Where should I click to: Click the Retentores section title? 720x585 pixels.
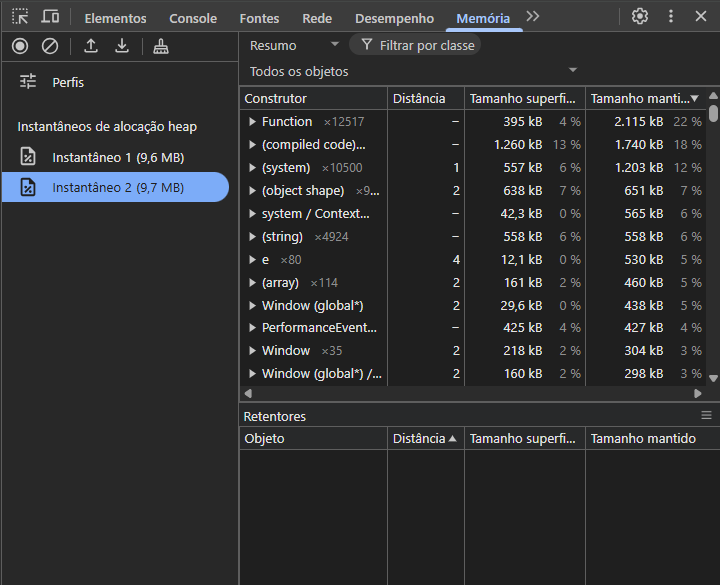tap(275, 416)
